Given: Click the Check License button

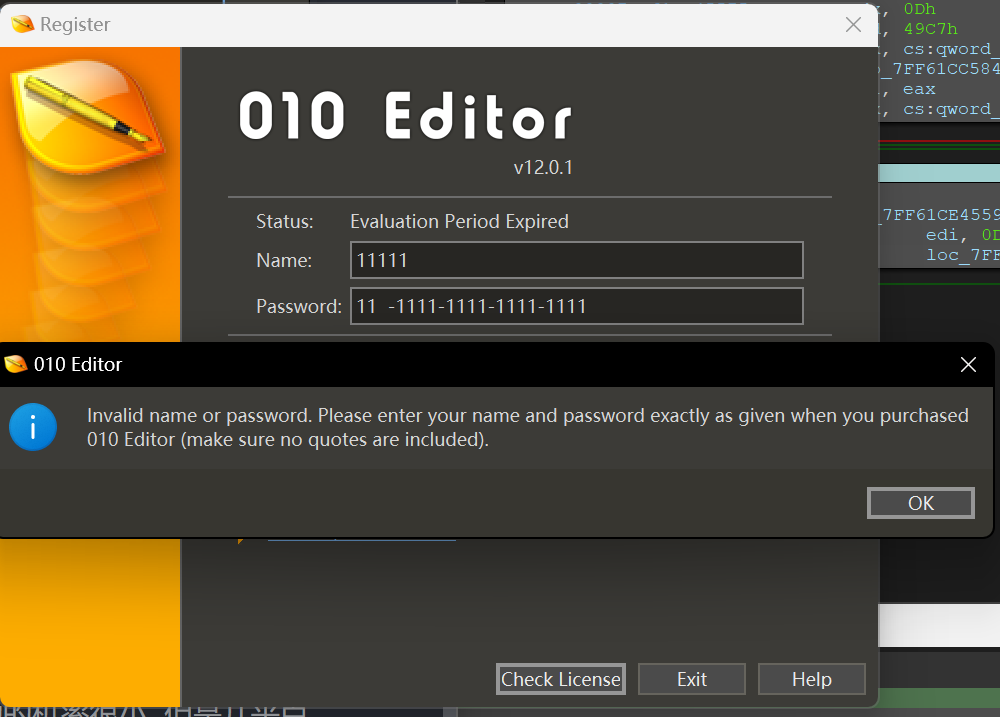Looking at the screenshot, I should click(x=561, y=679).
